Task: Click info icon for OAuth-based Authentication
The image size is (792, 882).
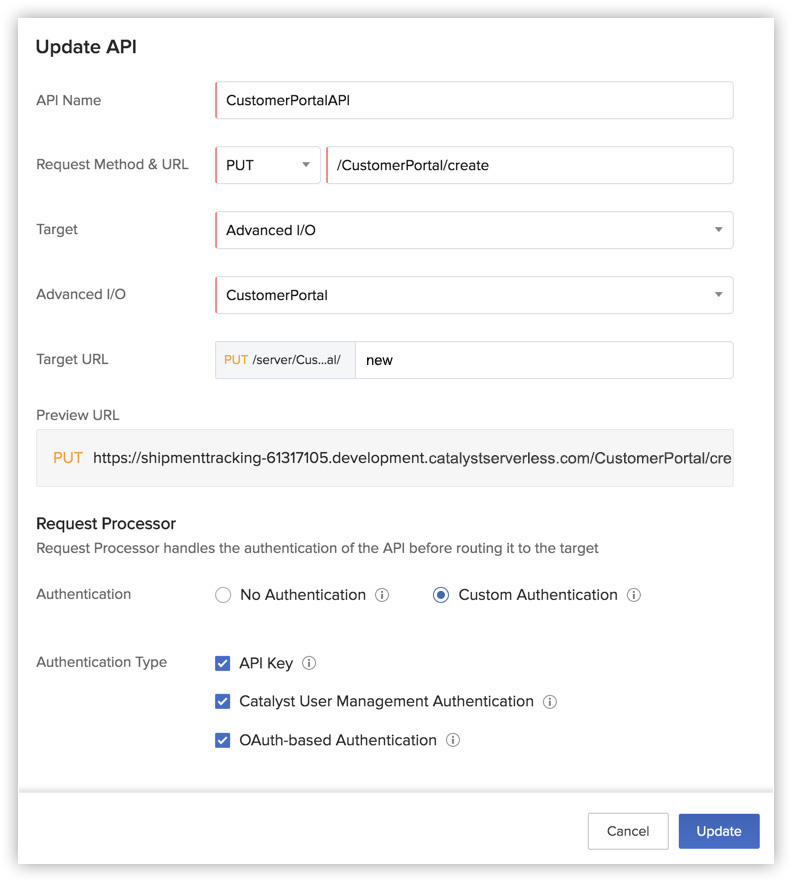Action: pos(452,741)
